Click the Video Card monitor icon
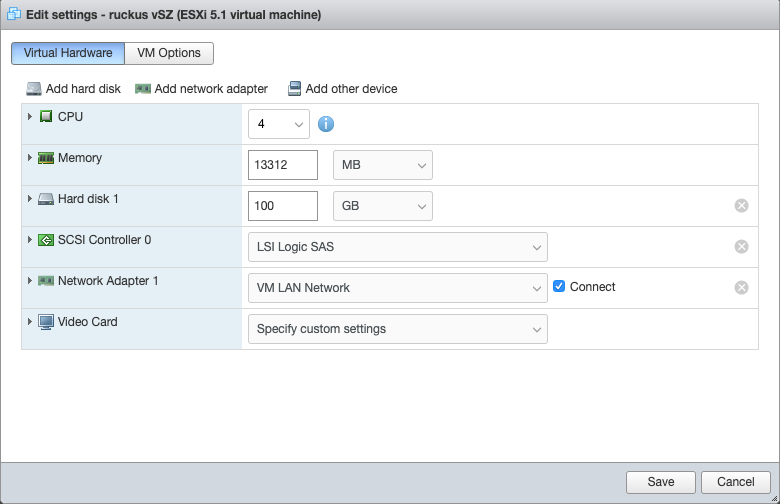 (x=46, y=322)
